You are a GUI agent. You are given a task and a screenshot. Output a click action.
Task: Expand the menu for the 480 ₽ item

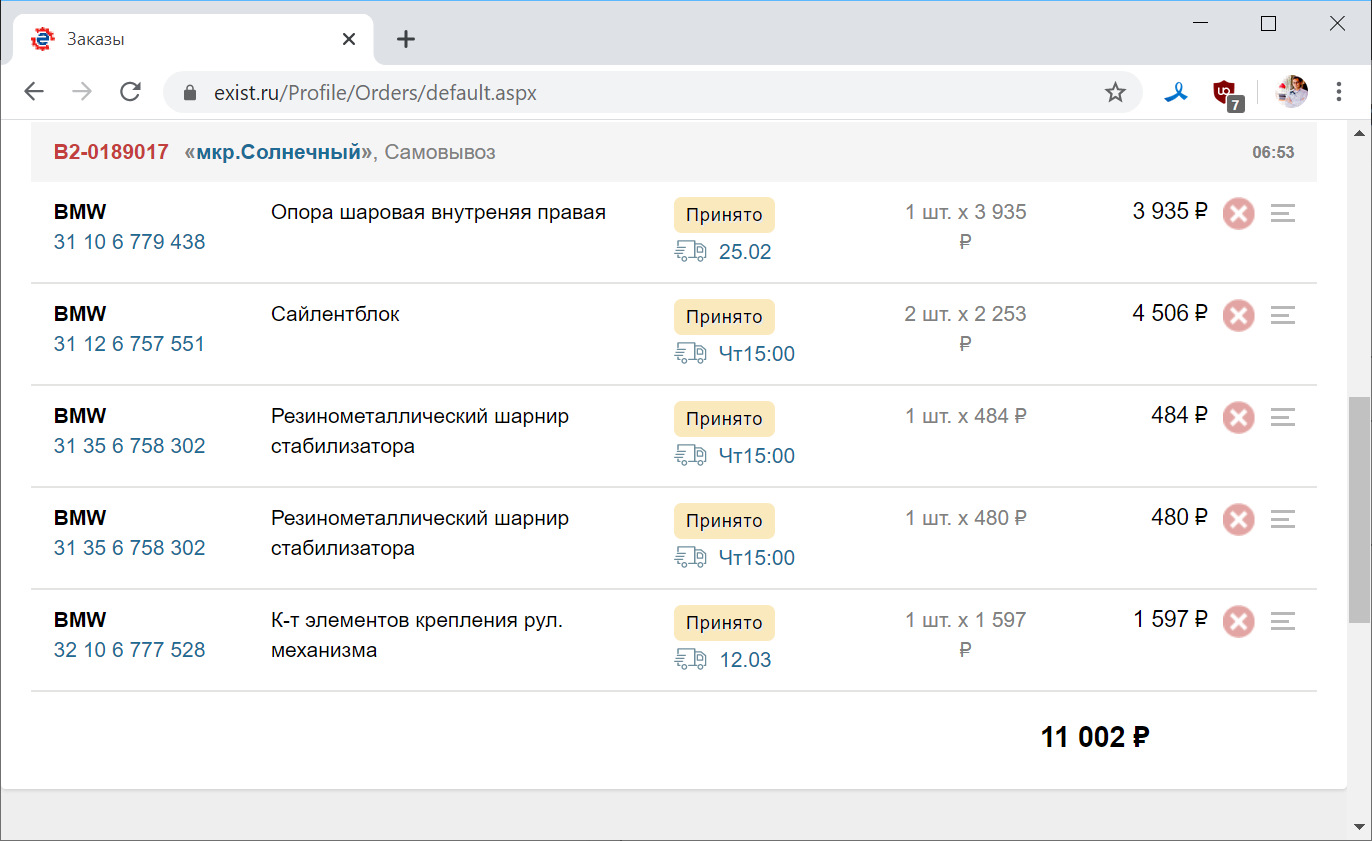[x=1283, y=520]
